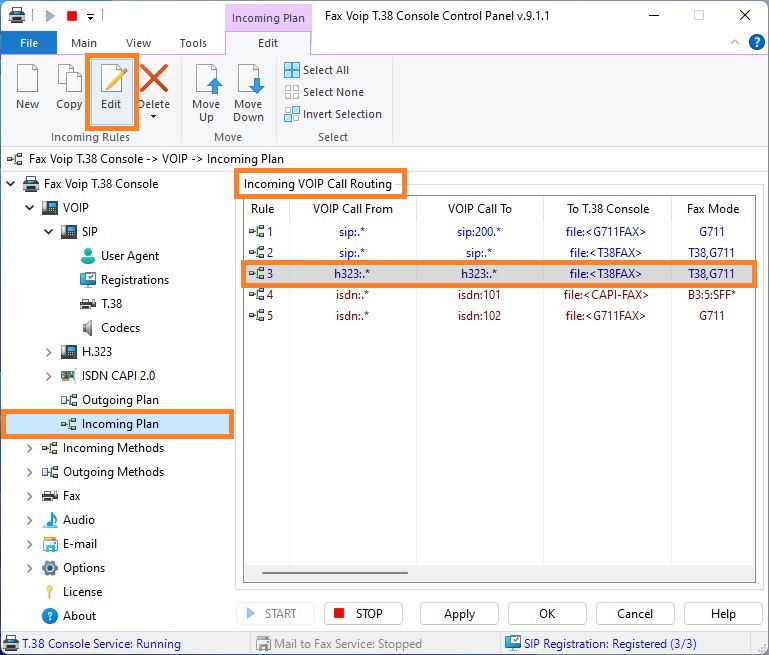Click the Fax machine icon in tree

50,496
